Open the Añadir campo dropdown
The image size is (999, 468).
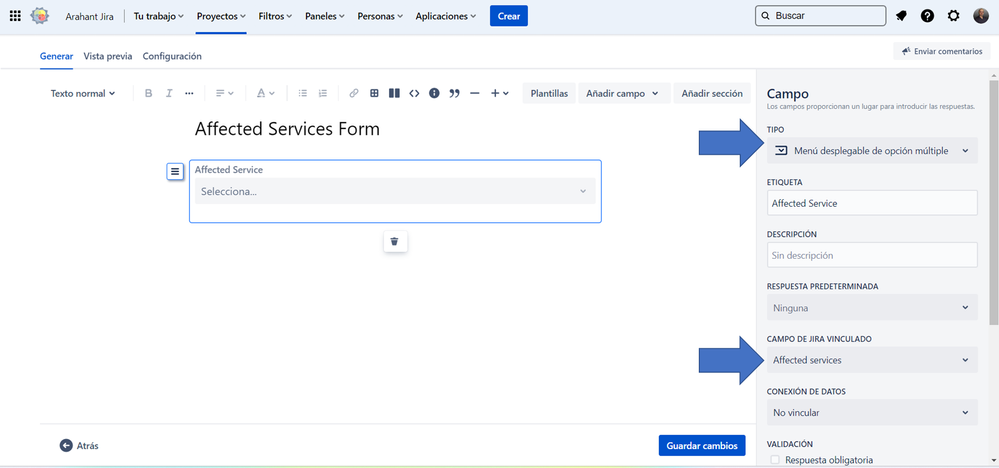(x=624, y=93)
